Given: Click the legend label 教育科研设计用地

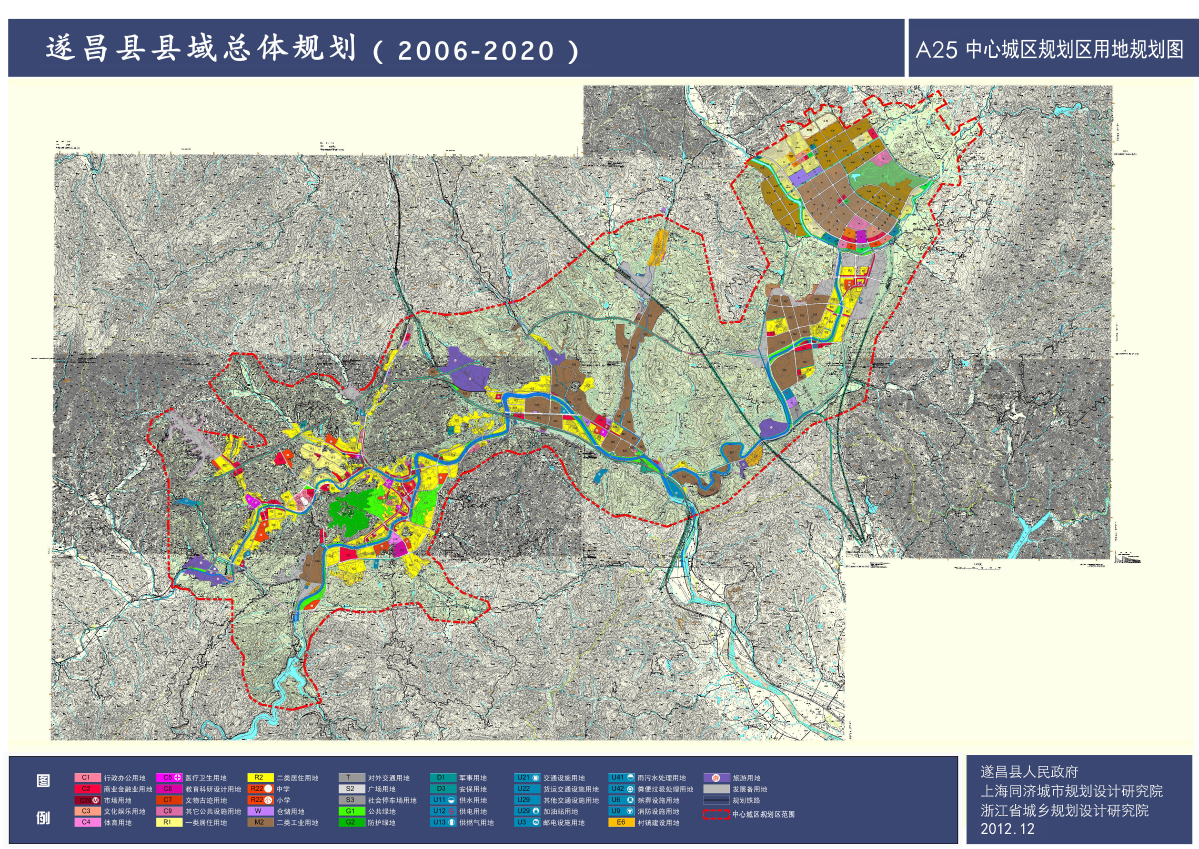Looking at the screenshot, I should pos(213,789).
